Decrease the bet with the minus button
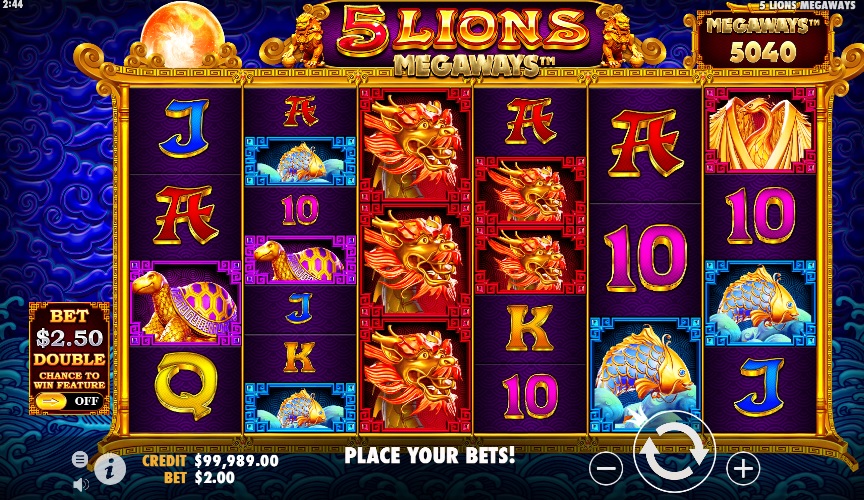This screenshot has width=864, height=500. (606, 469)
